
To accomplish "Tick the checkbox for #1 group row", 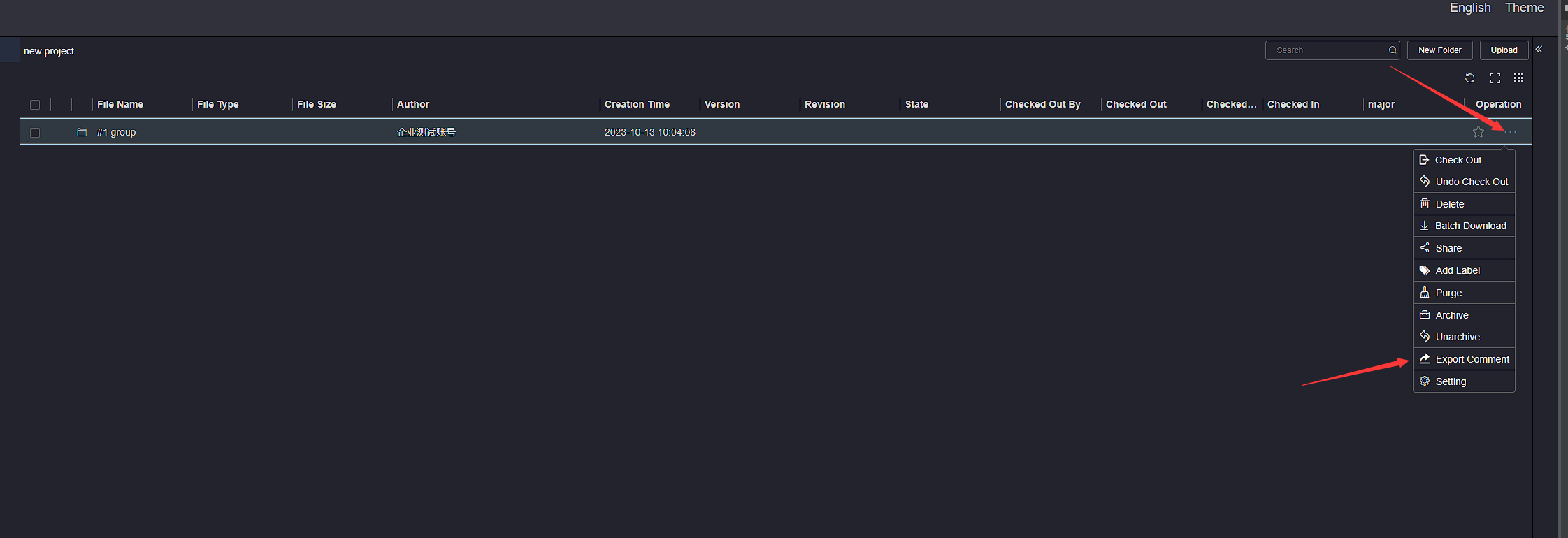I will click(35, 133).
